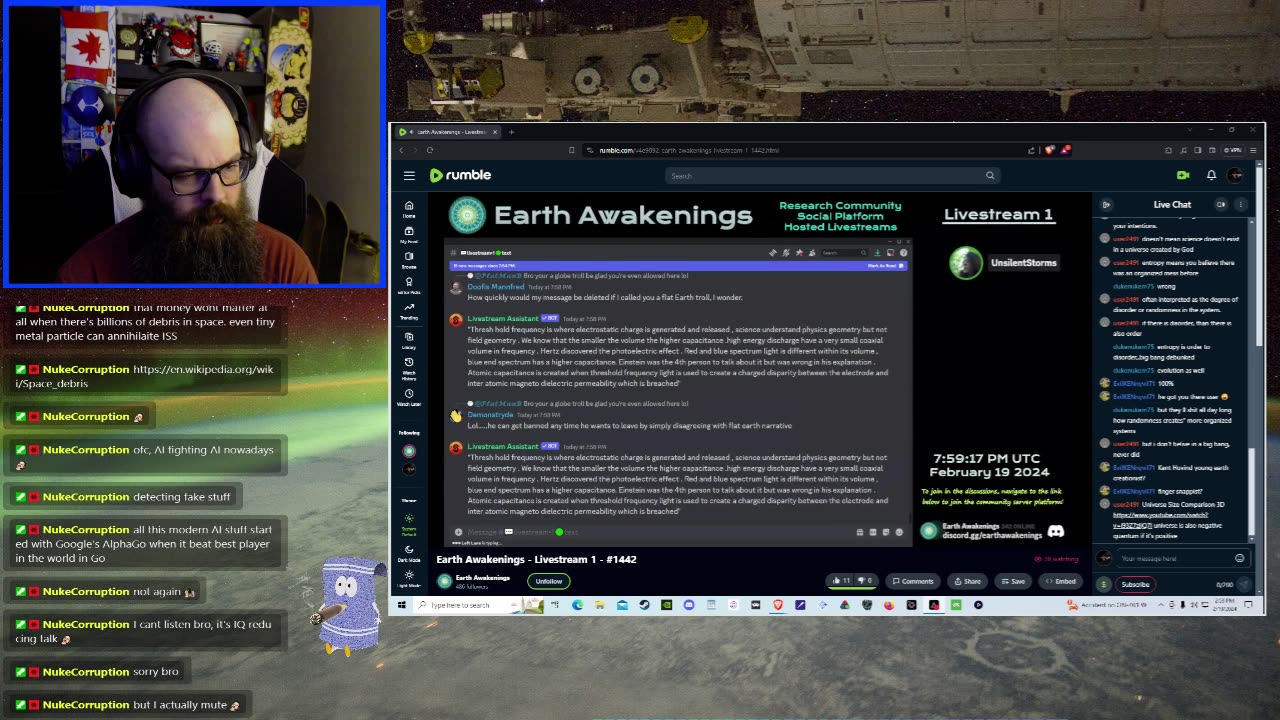Go back in browser

click(x=401, y=150)
